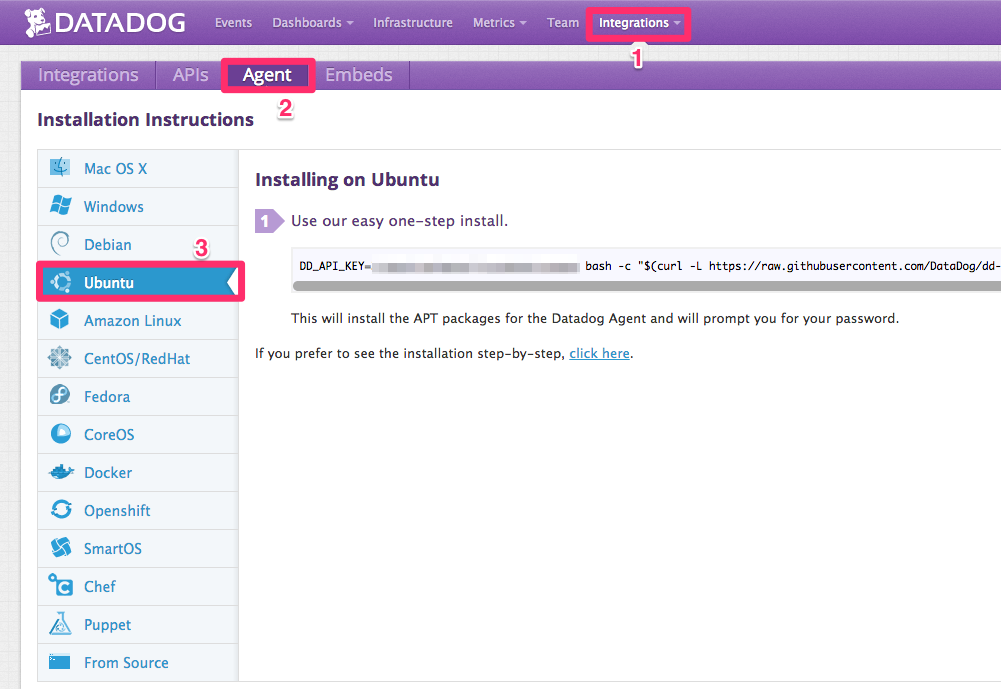The width and height of the screenshot is (1001, 689).
Task: Switch to the Embeds tab
Action: tap(358, 74)
